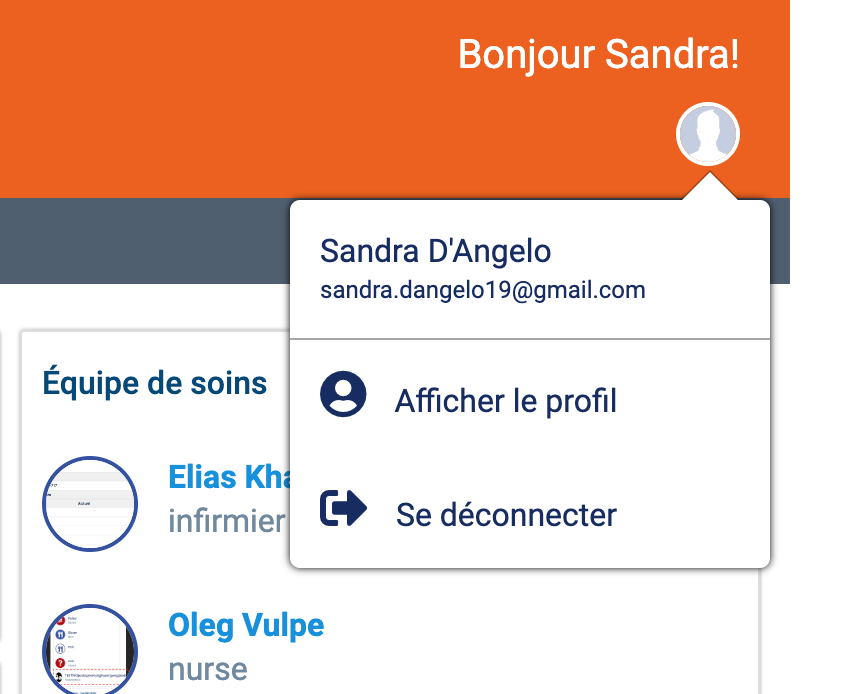
Task: Click the gray bar below the orange header
Action: click(x=144, y=241)
